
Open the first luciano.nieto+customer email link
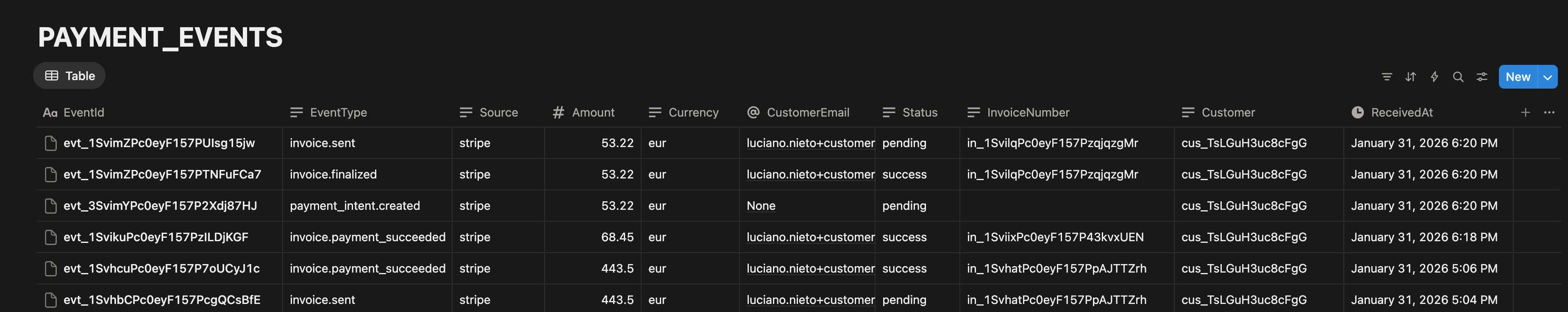coord(809,143)
